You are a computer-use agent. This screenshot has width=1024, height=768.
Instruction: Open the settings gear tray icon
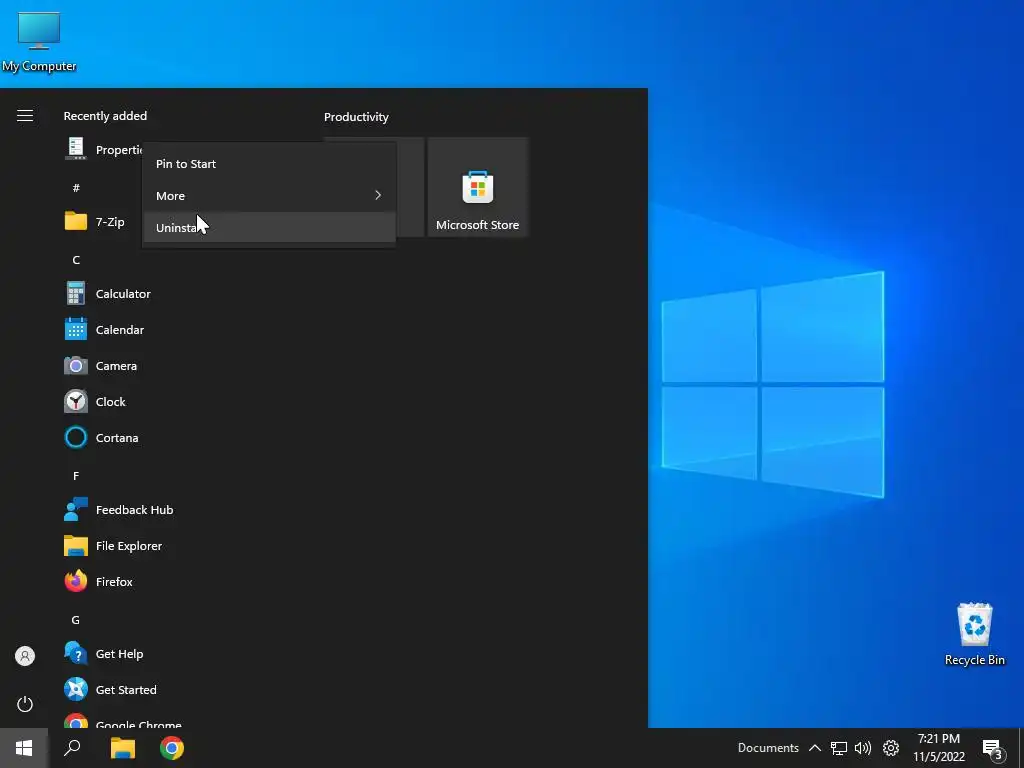click(891, 748)
